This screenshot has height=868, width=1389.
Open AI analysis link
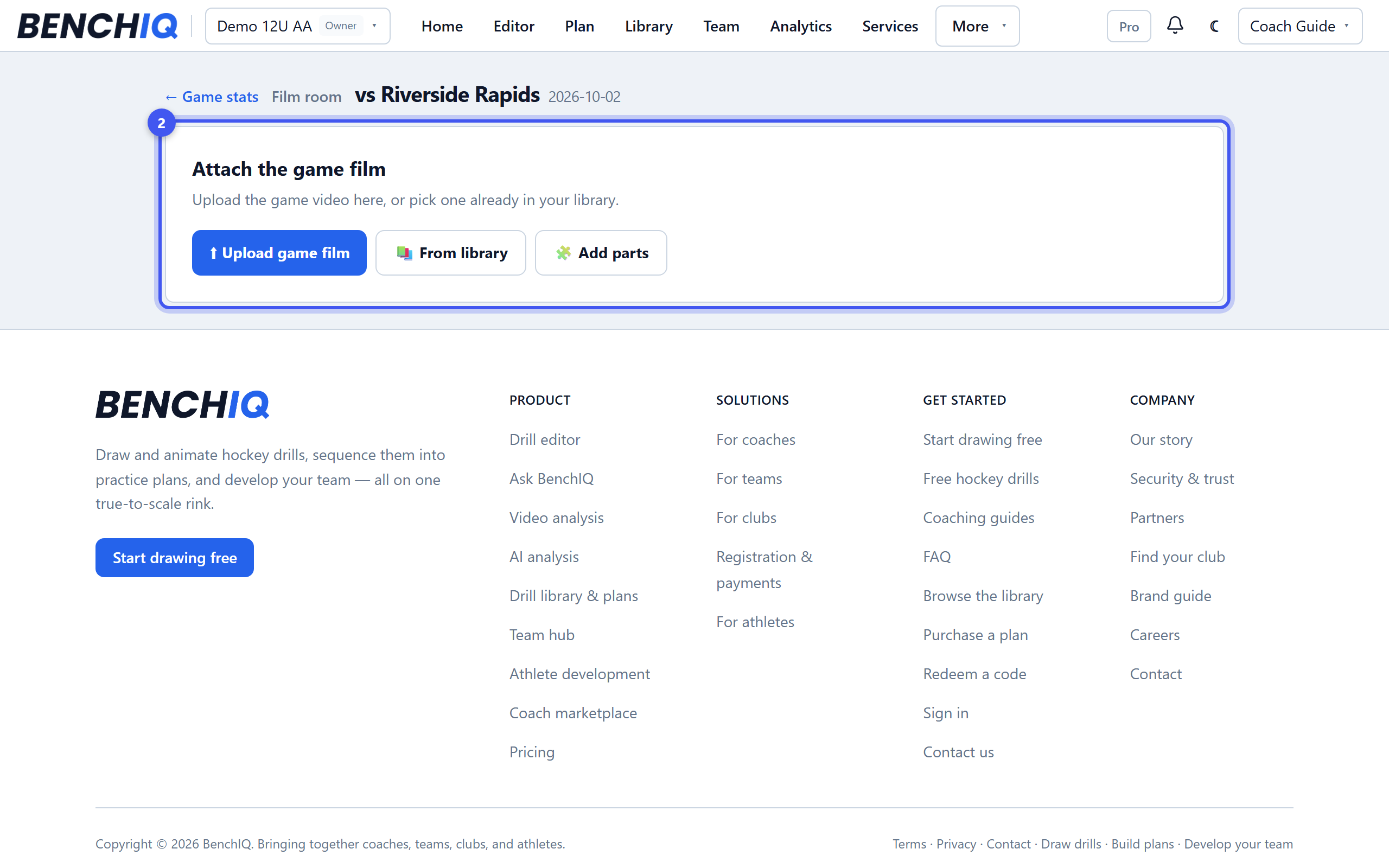(544, 556)
